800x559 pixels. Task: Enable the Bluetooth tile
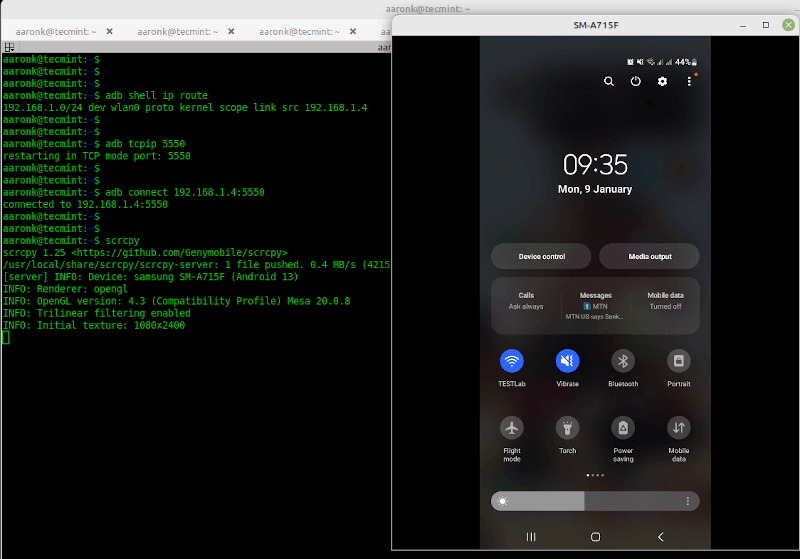[623, 361]
